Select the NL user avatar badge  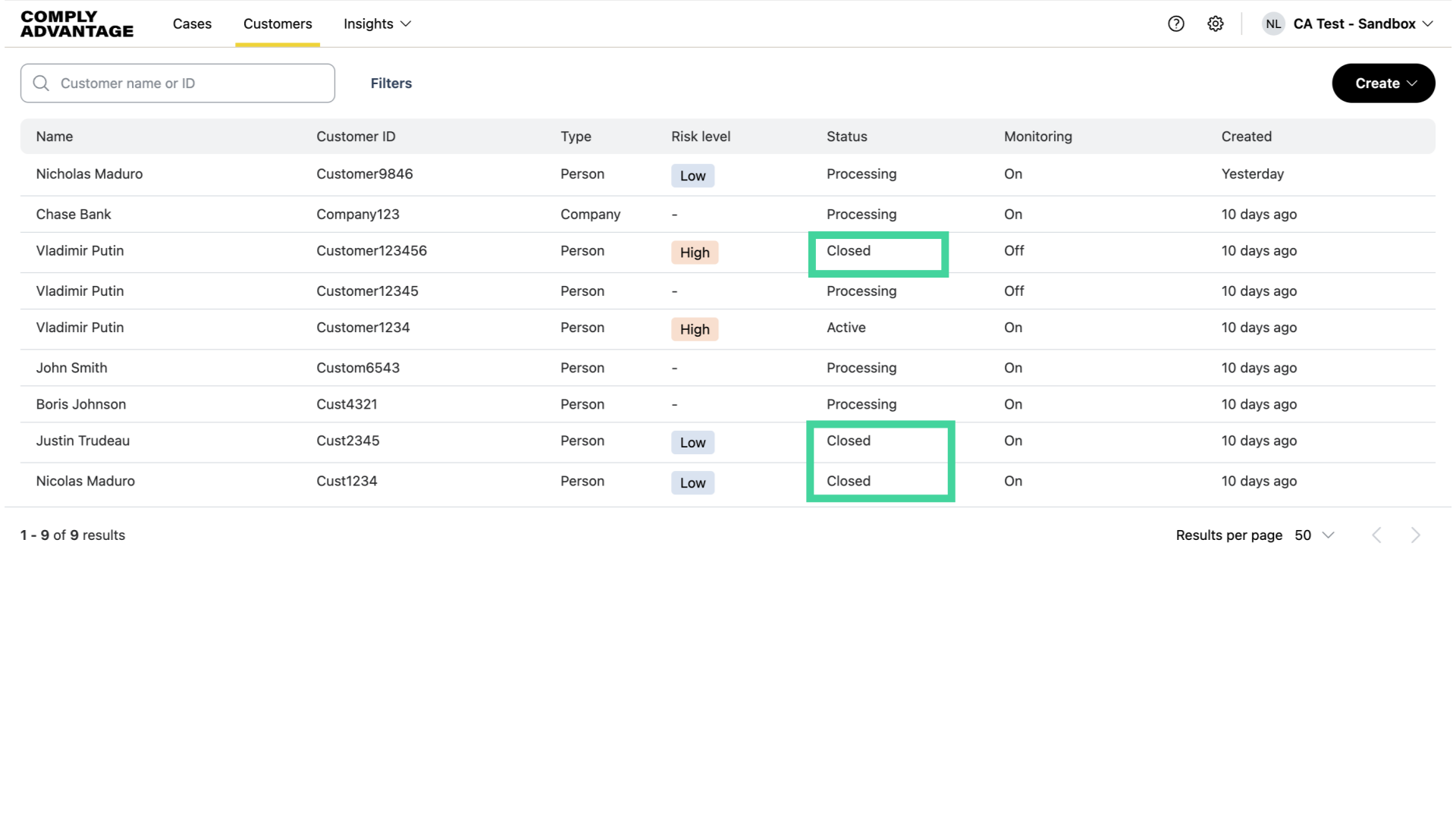tap(1273, 24)
